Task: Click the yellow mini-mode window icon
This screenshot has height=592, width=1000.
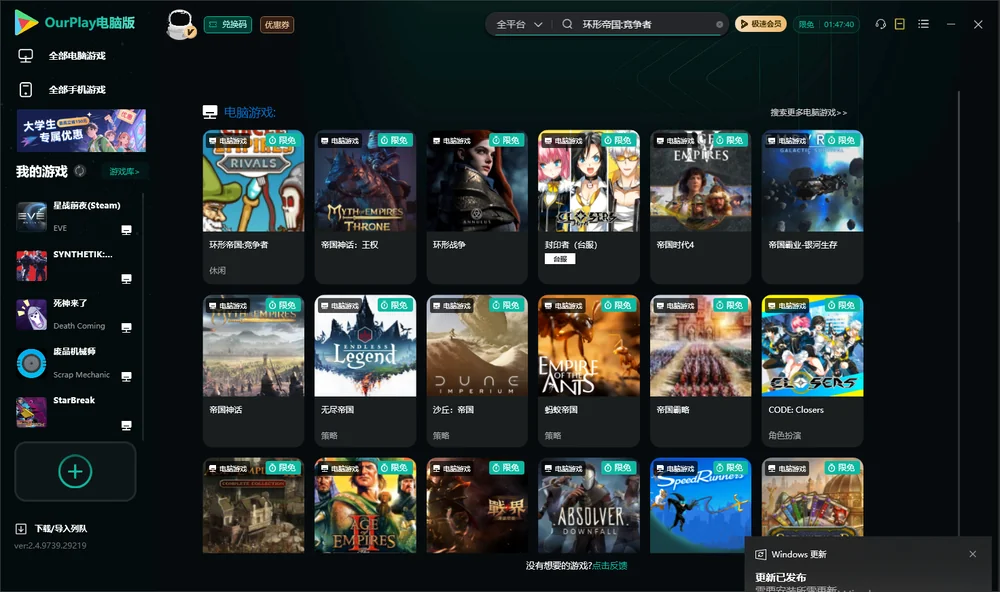Action: (x=900, y=24)
